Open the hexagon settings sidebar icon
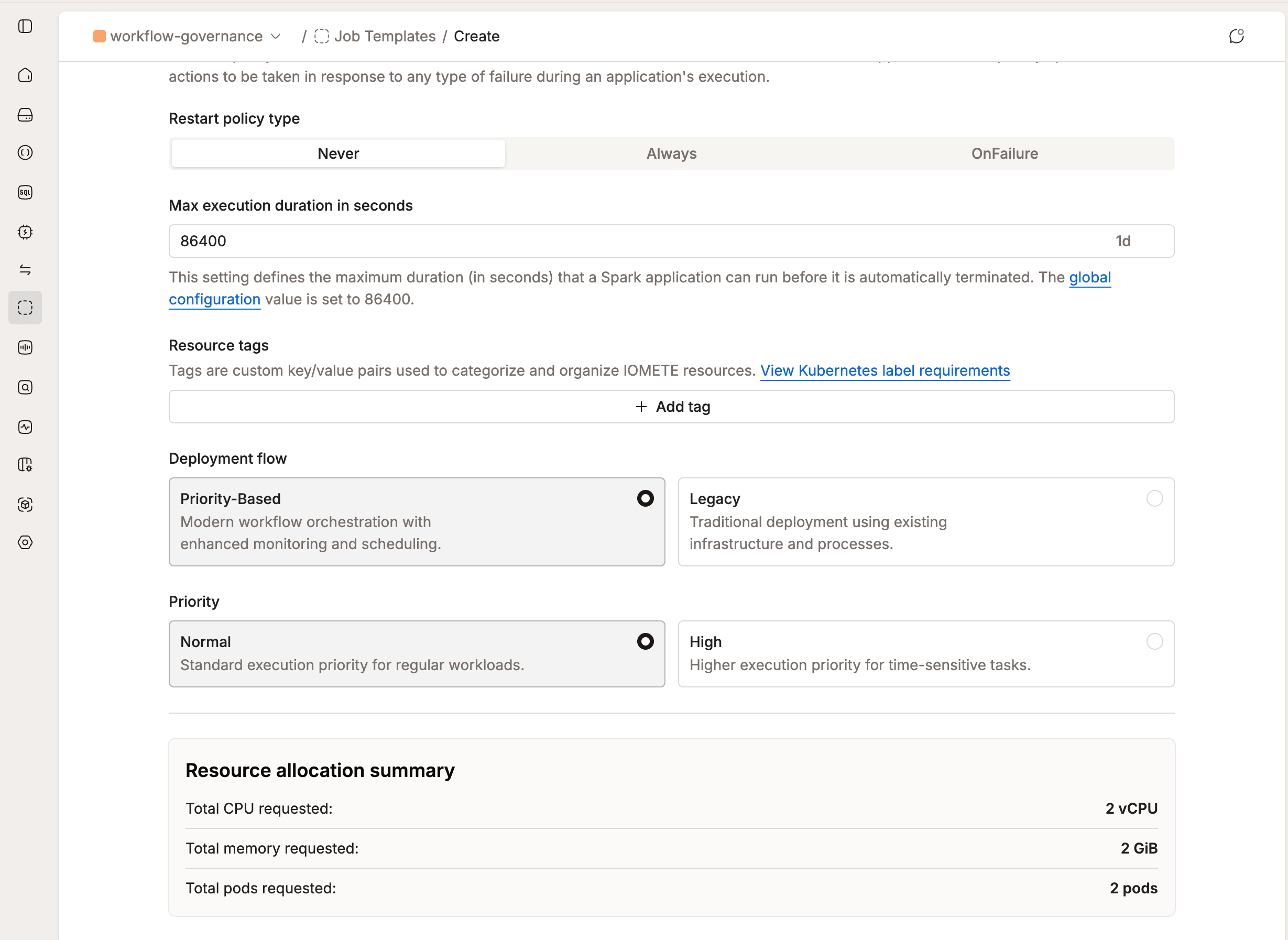This screenshot has height=940, width=1288. point(25,542)
